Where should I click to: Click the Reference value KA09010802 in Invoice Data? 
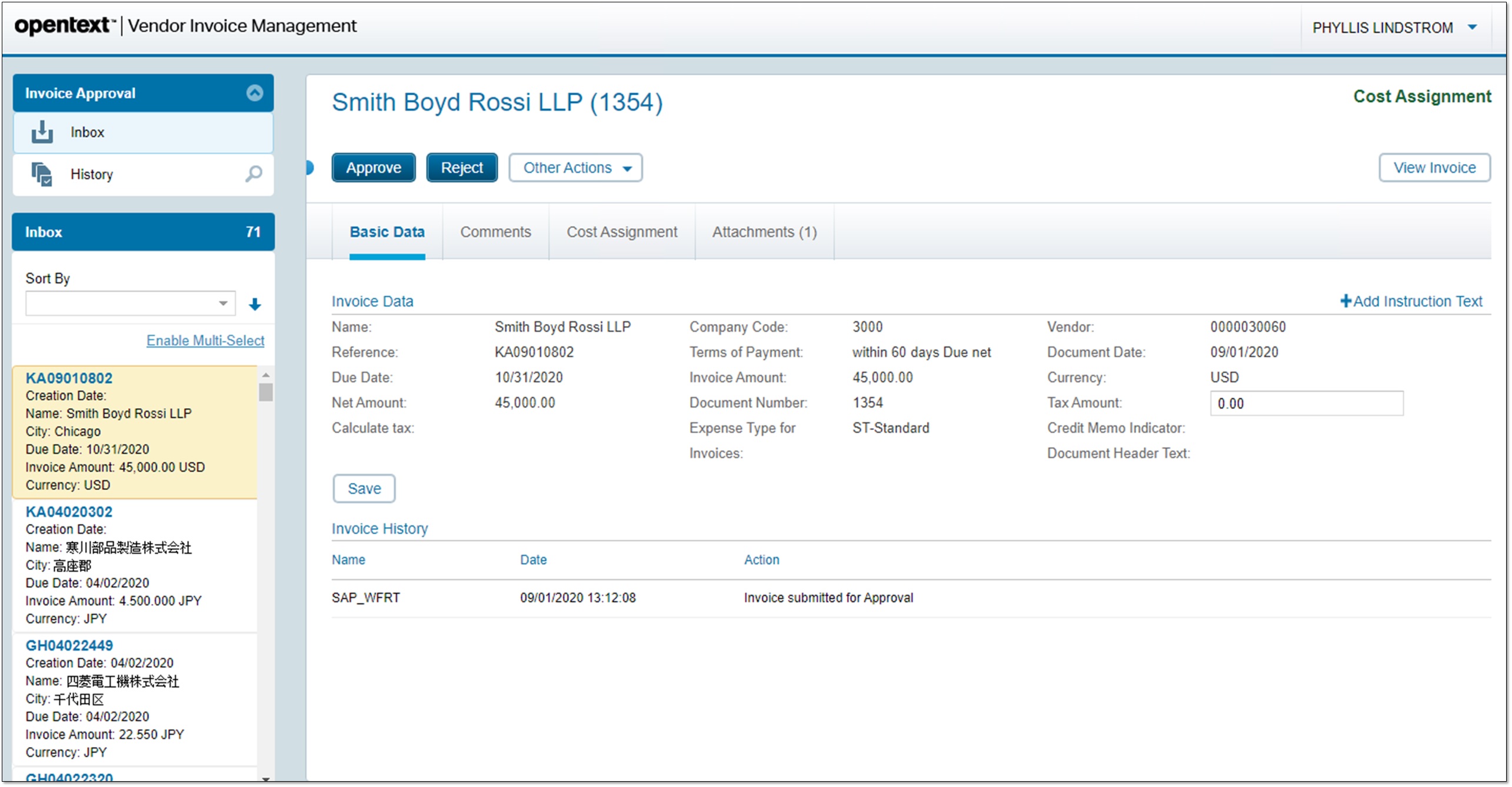pos(534,352)
